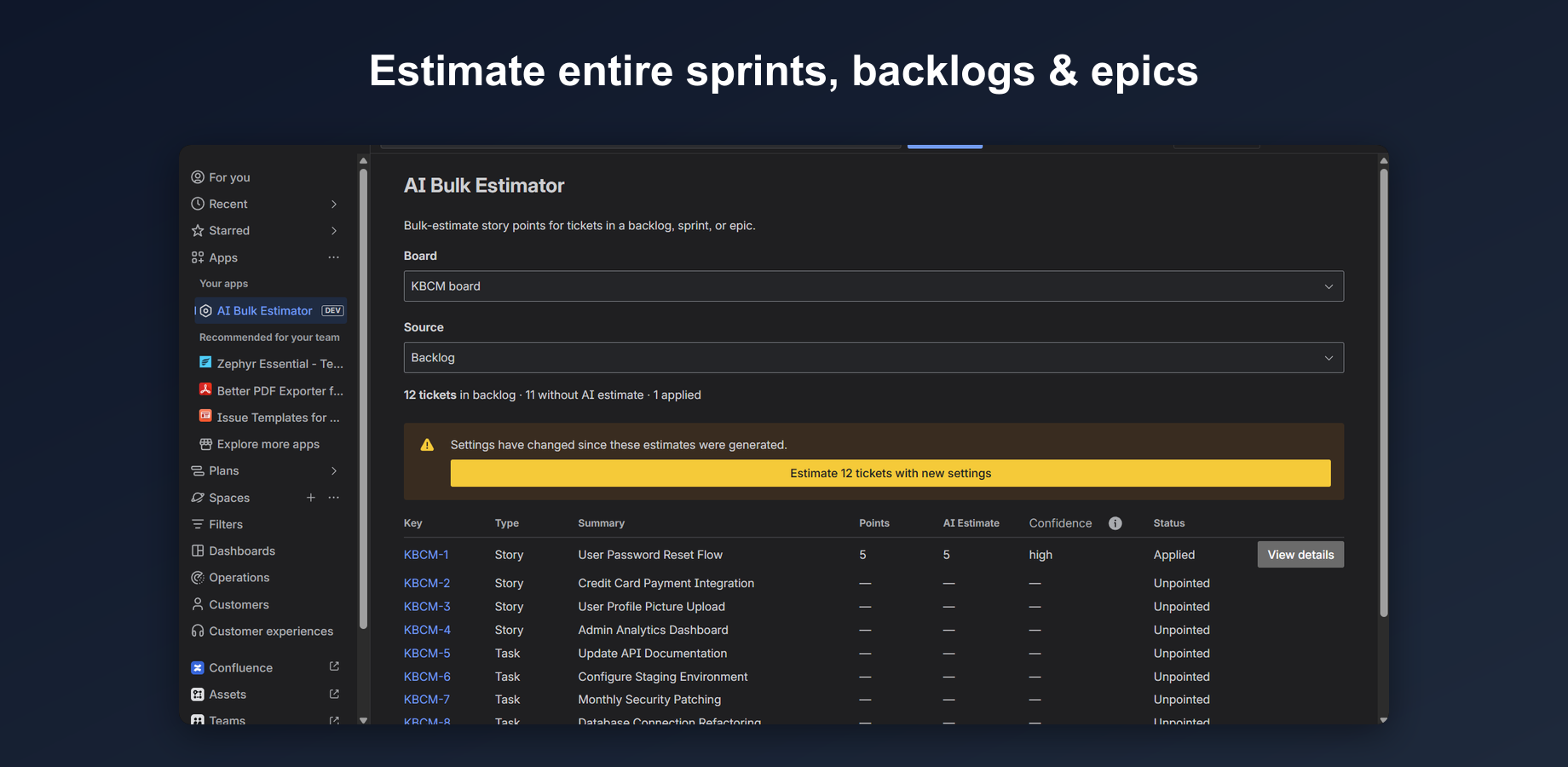1568x767 pixels.
Task: Open ticket link KBCM-6
Action: click(427, 677)
